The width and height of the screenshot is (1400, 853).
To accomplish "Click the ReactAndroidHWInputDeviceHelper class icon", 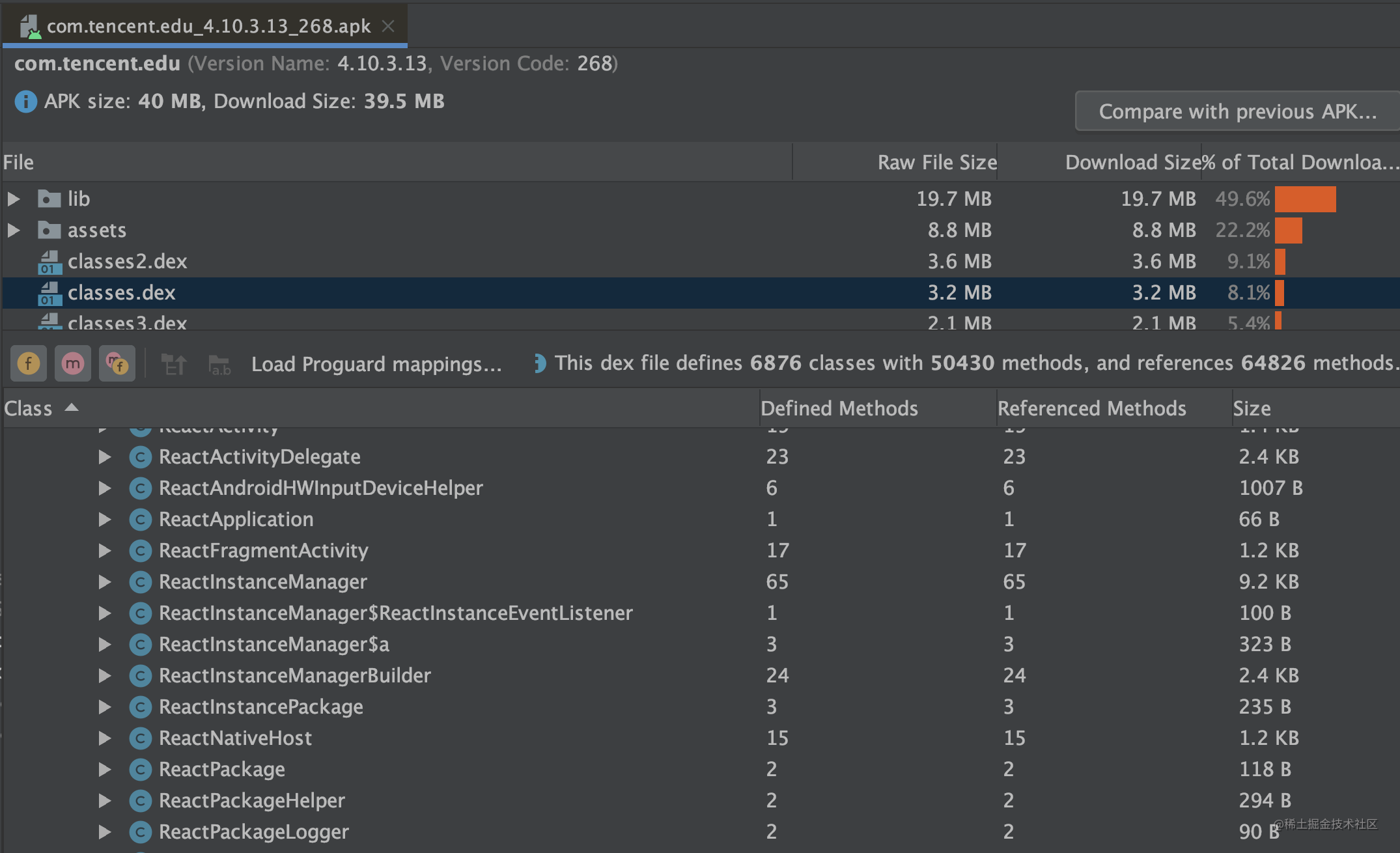I will 140,488.
